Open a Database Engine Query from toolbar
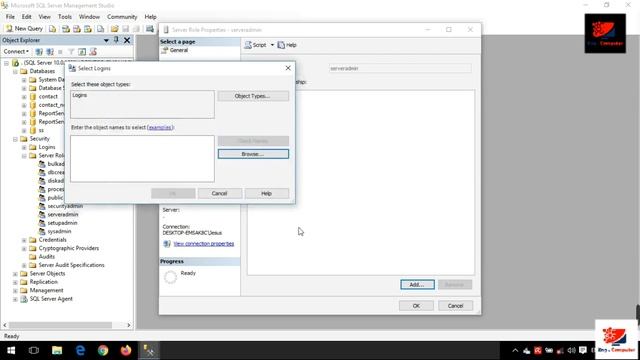Image resolution: width=640 pixels, height=360 pixels. (x=52, y=29)
